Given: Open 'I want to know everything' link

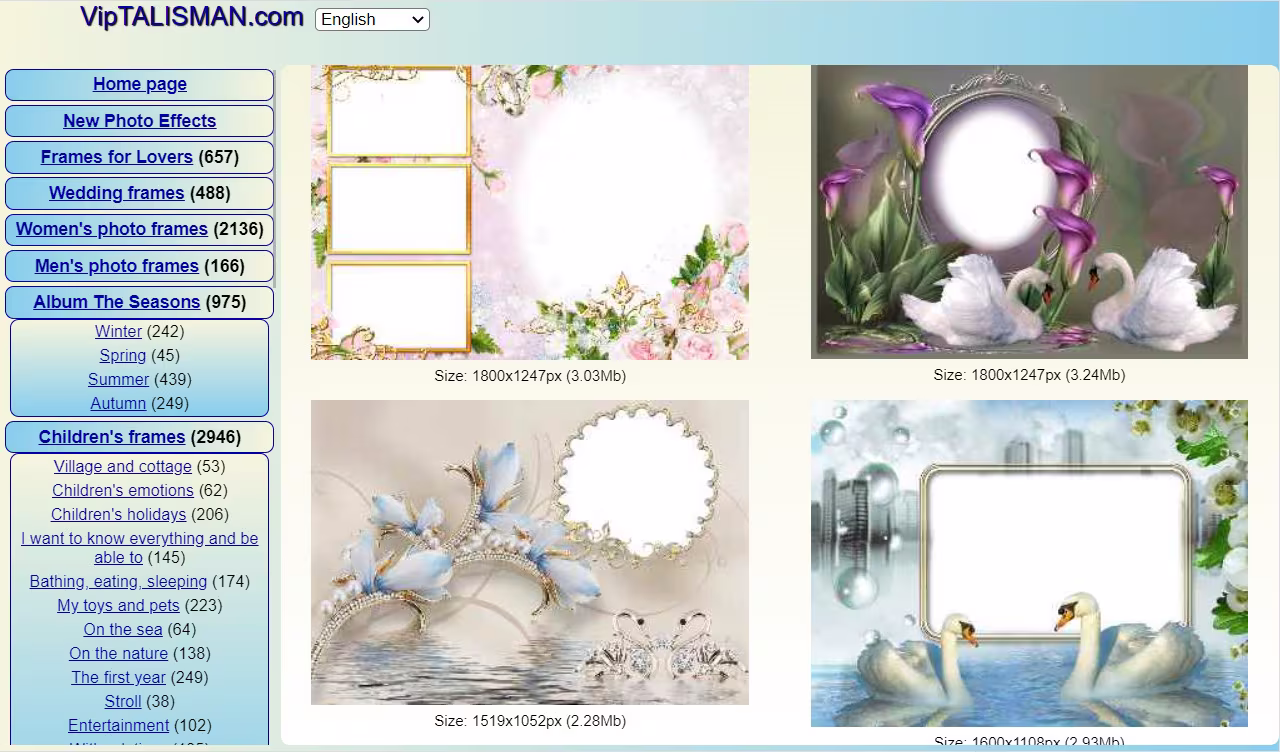Looking at the screenshot, I should 140,548.
